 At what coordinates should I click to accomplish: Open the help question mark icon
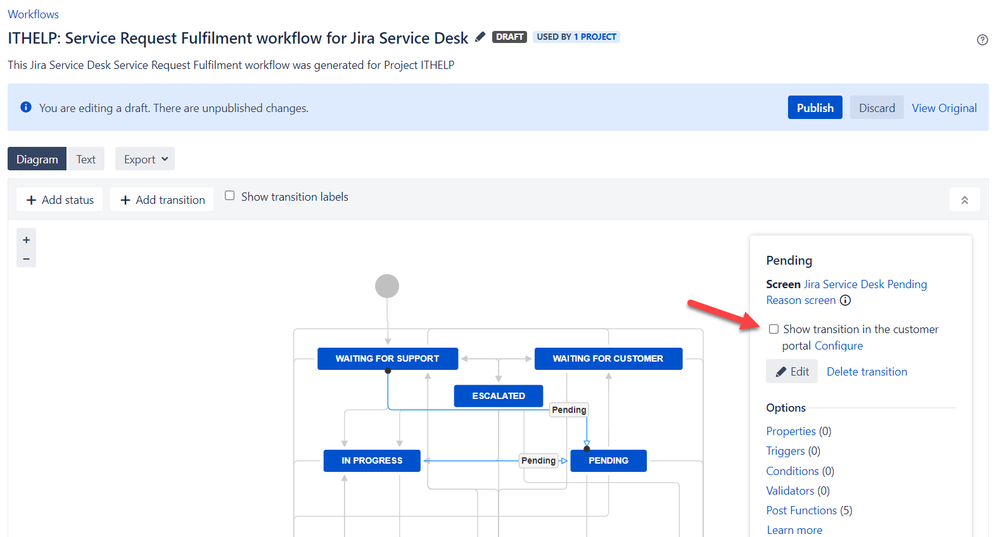click(x=982, y=39)
